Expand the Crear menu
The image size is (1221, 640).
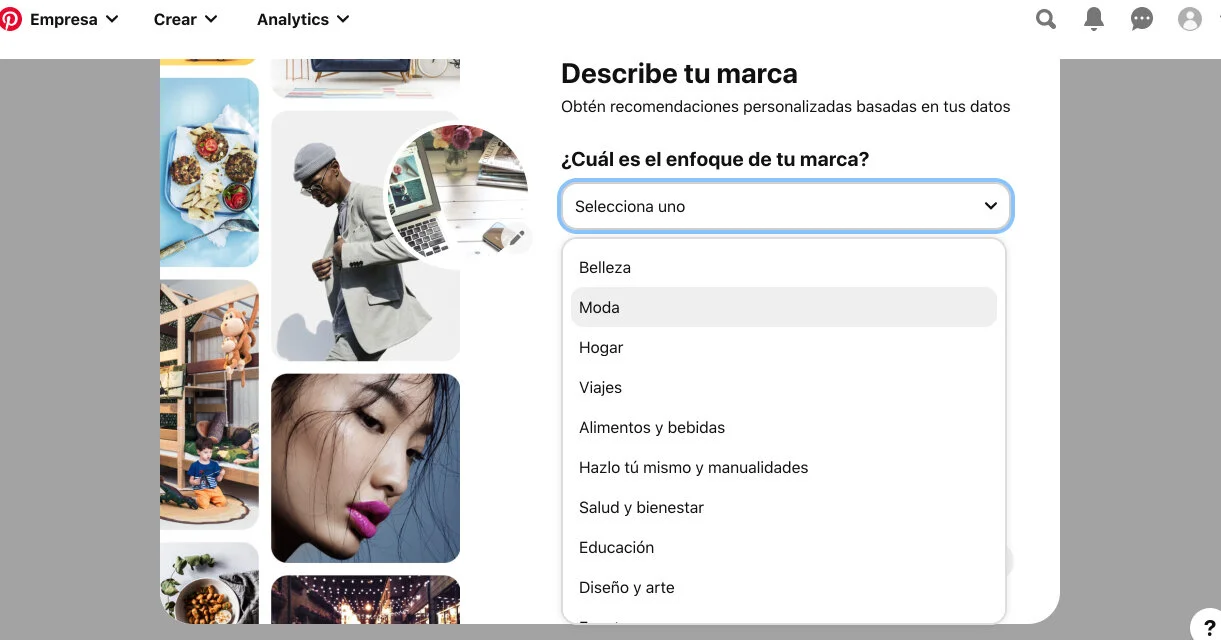point(186,19)
